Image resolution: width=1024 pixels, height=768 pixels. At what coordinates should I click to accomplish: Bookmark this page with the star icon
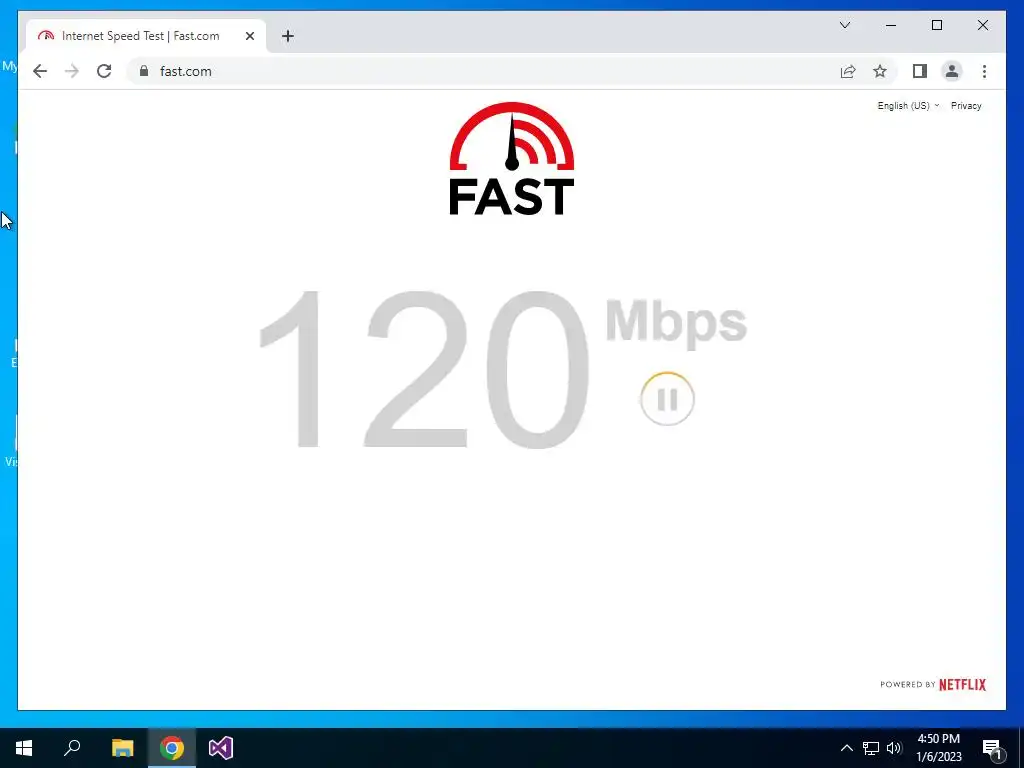click(x=880, y=71)
